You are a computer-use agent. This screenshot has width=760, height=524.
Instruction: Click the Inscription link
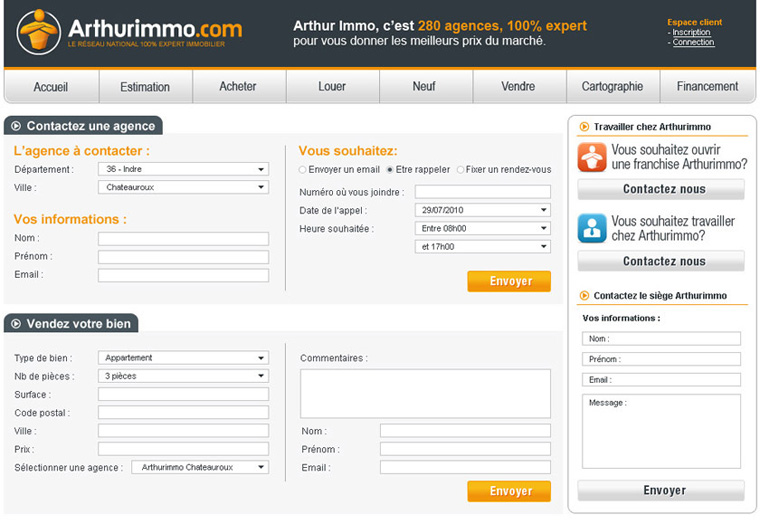[691, 32]
